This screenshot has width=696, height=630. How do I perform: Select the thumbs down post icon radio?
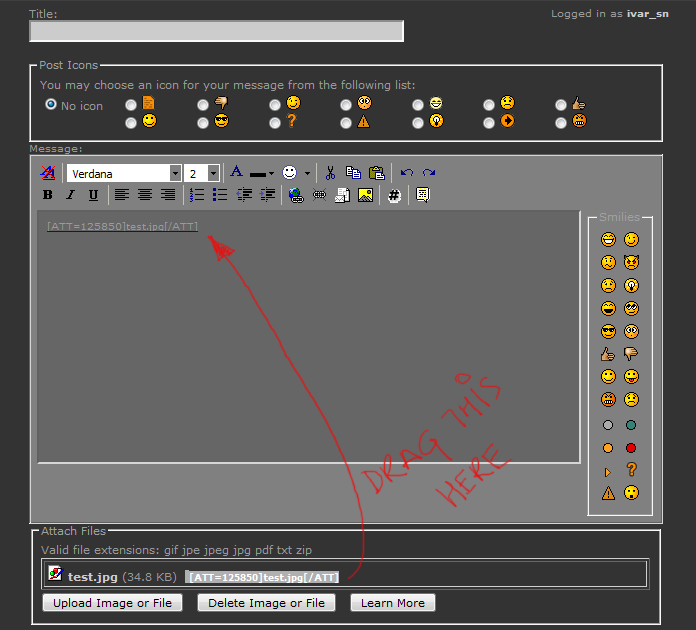click(203, 105)
